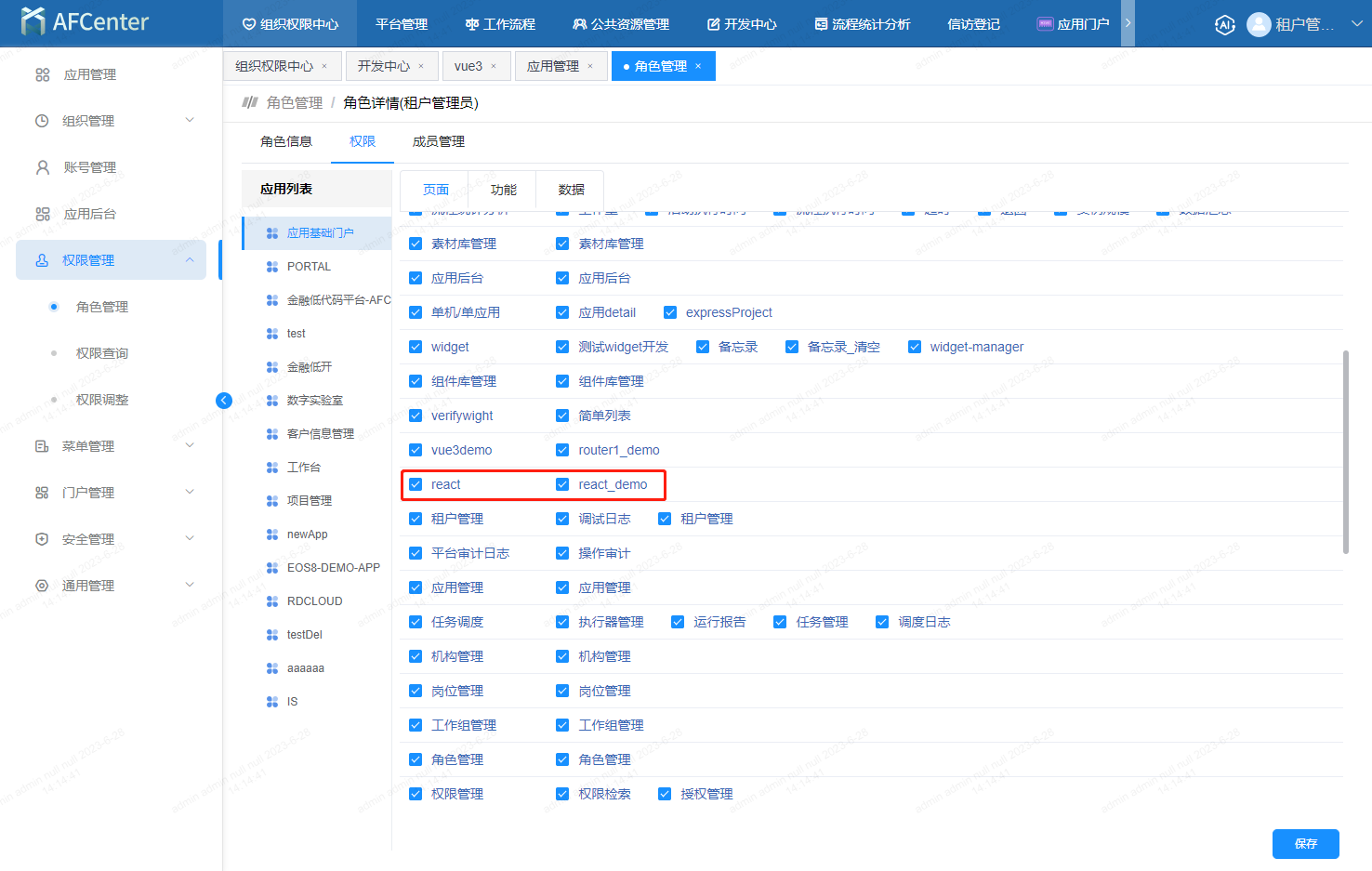Close the vue3 tab with its x icon
The width and height of the screenshot is (1372, 871).
[494, 66]
